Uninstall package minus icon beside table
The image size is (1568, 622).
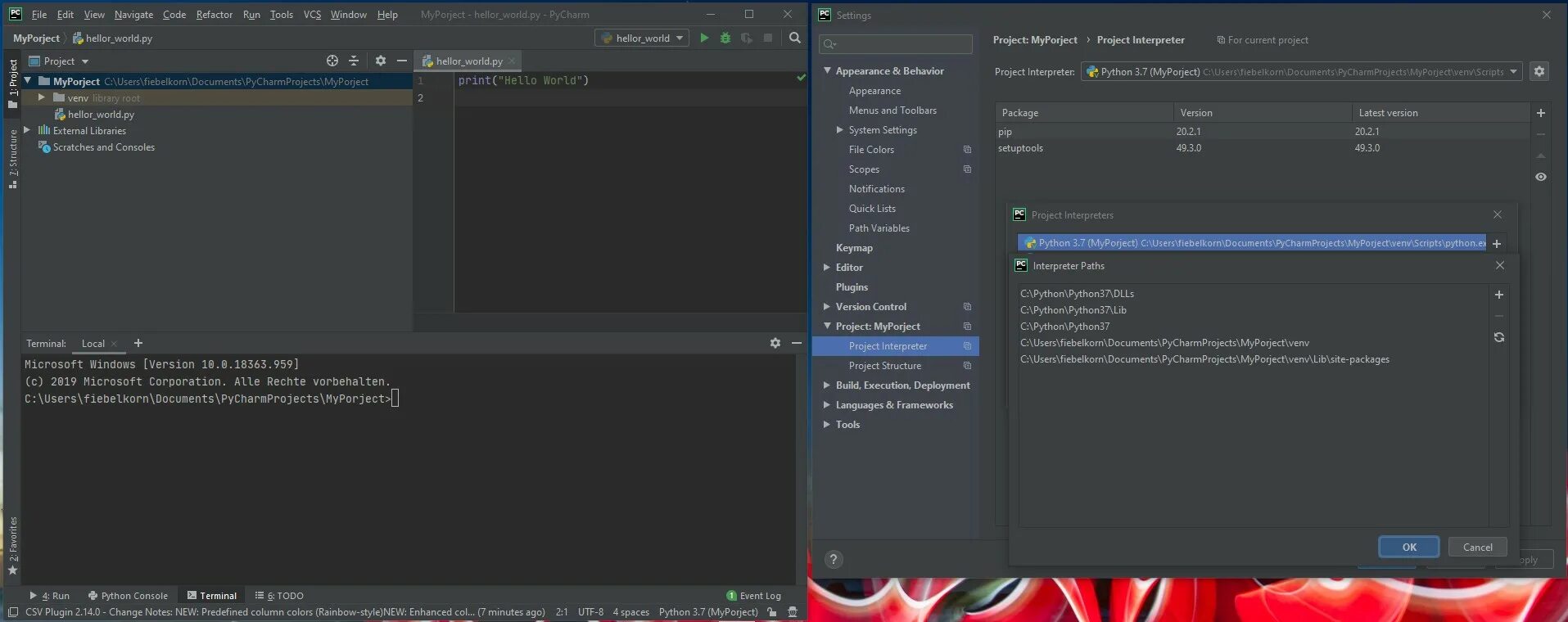1541,134
